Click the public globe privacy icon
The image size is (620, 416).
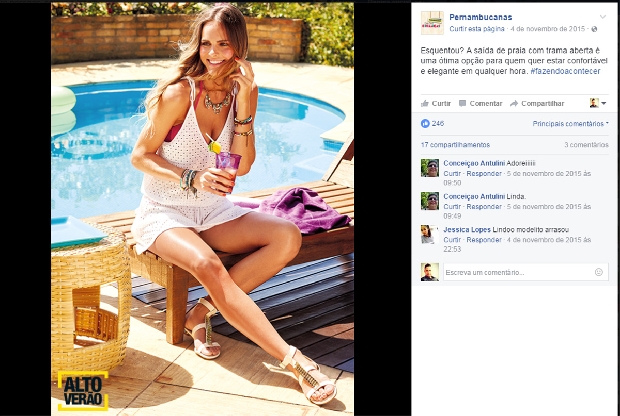(594, 29)
